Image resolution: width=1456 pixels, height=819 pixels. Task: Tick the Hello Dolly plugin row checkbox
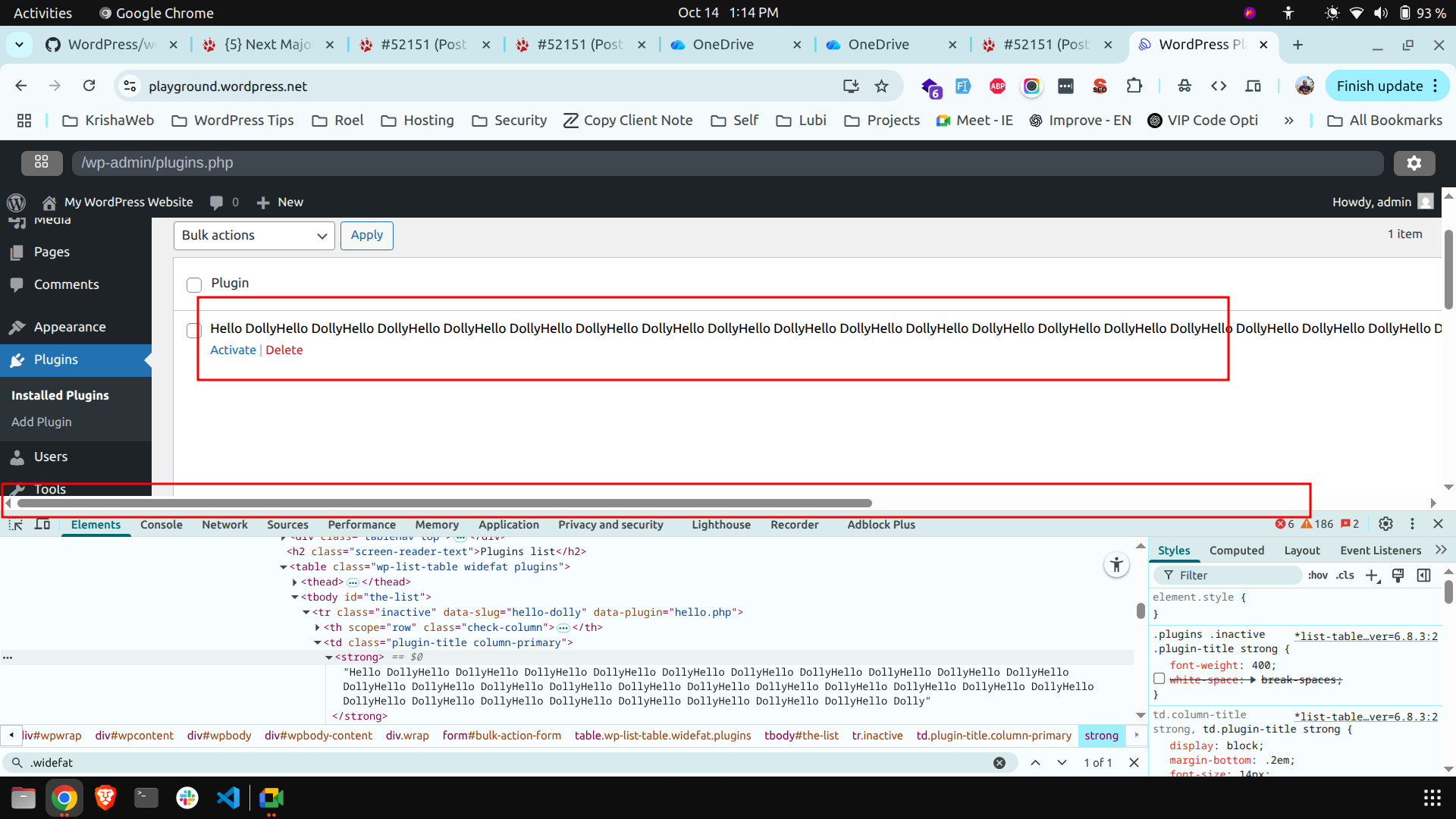tap(194, 331)
